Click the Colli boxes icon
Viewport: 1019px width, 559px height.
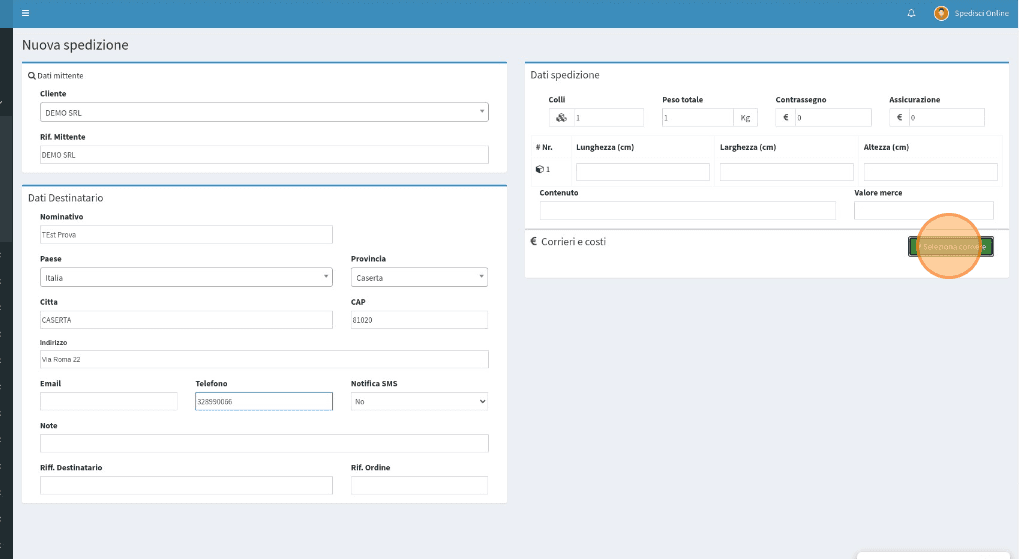click(561, 118)
